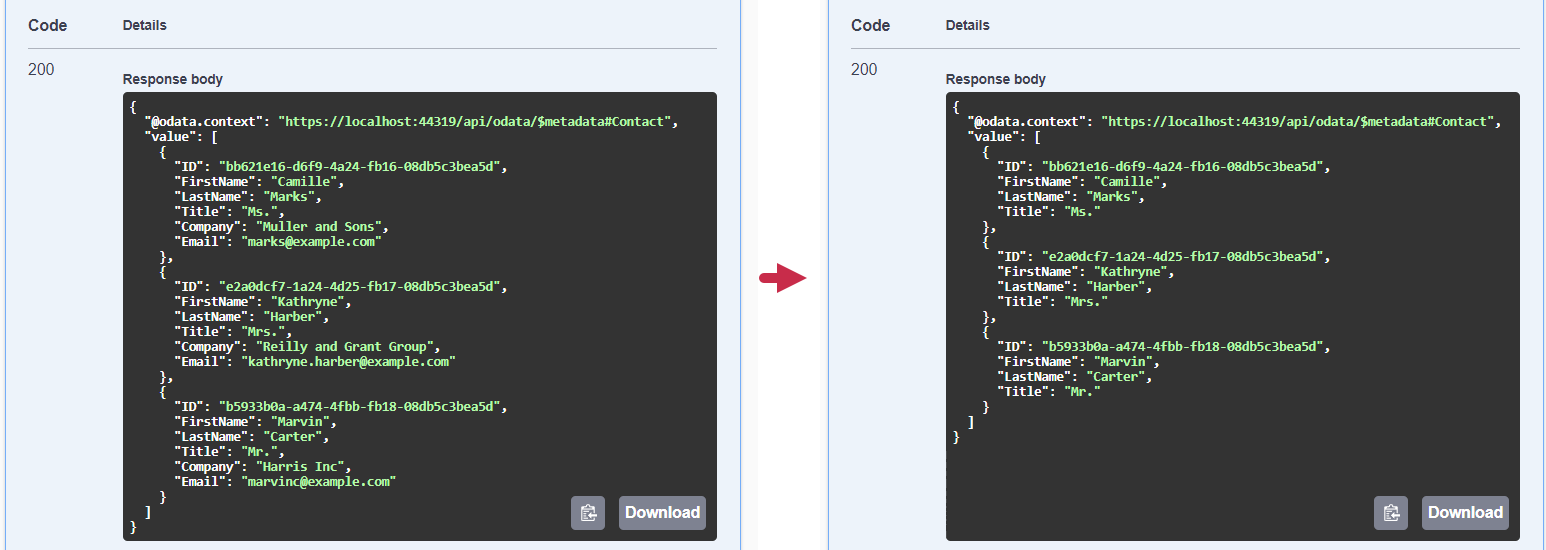Click the "Mrs." title in left panel
The width and height of the screenshot is (1546, 550).
(x=262, y=332)
